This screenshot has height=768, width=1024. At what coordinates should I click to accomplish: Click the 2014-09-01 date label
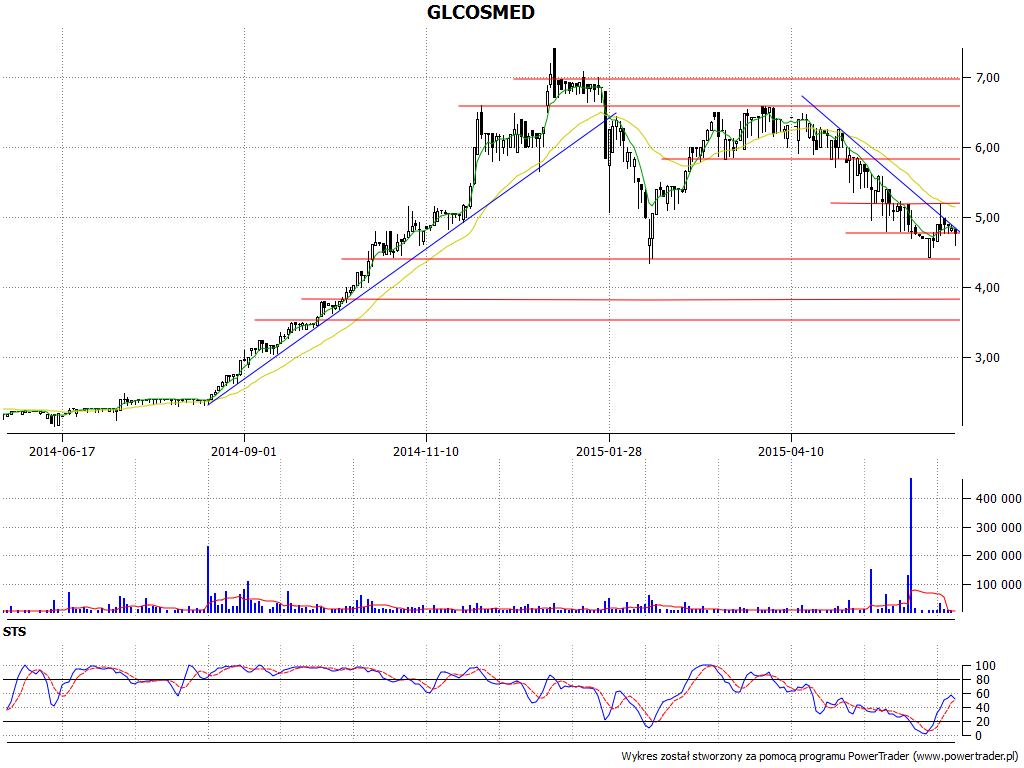coord(244,451)
